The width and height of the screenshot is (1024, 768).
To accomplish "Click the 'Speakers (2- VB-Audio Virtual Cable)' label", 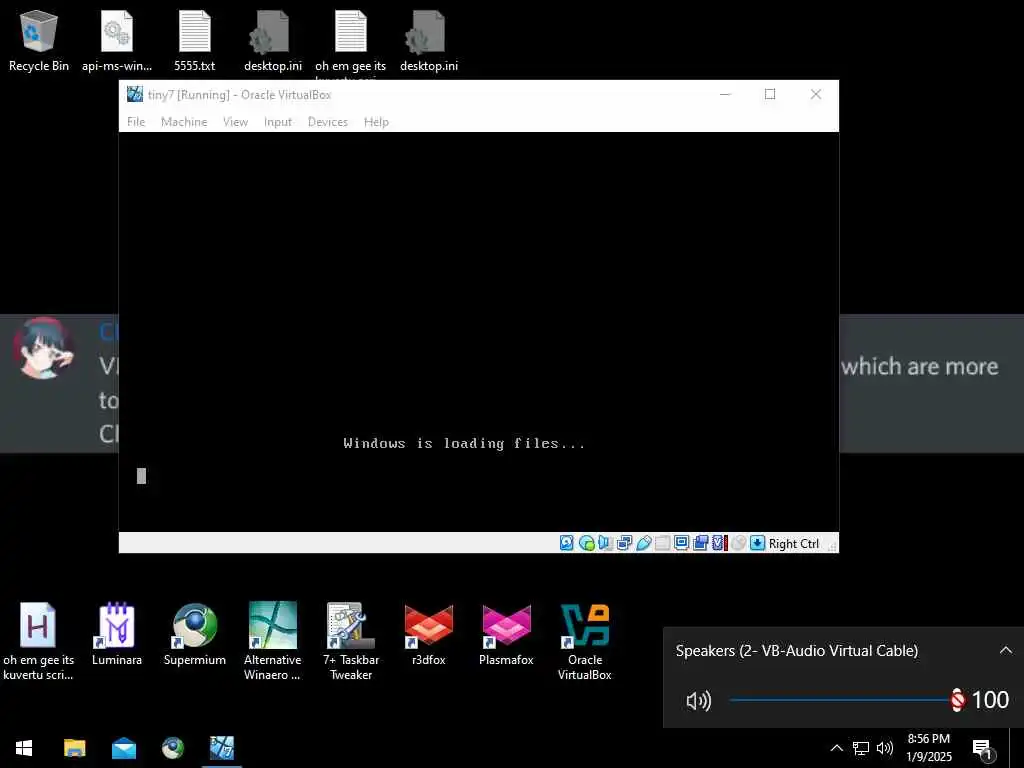I will pyautogui.click(x=797, y=651).
